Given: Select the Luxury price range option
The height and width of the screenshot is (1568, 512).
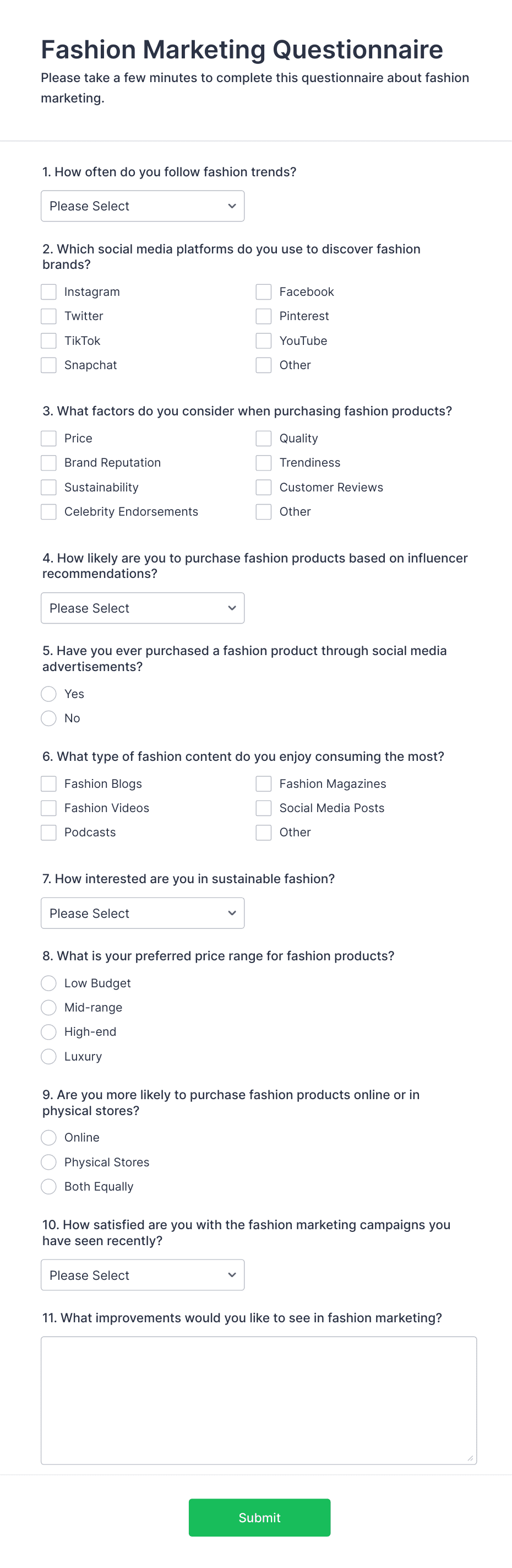Looking at the screenshot, I should (48, 1057).
